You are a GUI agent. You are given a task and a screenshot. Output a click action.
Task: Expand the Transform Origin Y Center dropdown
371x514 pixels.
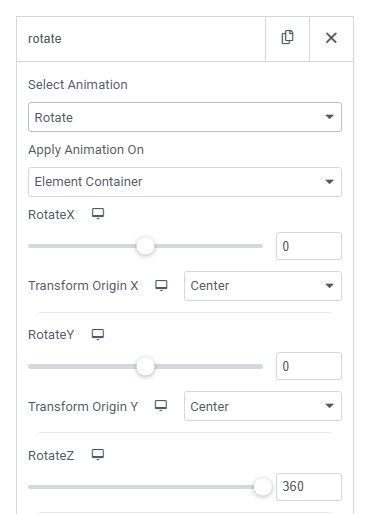pyautogui.click(x=263, y=406)
